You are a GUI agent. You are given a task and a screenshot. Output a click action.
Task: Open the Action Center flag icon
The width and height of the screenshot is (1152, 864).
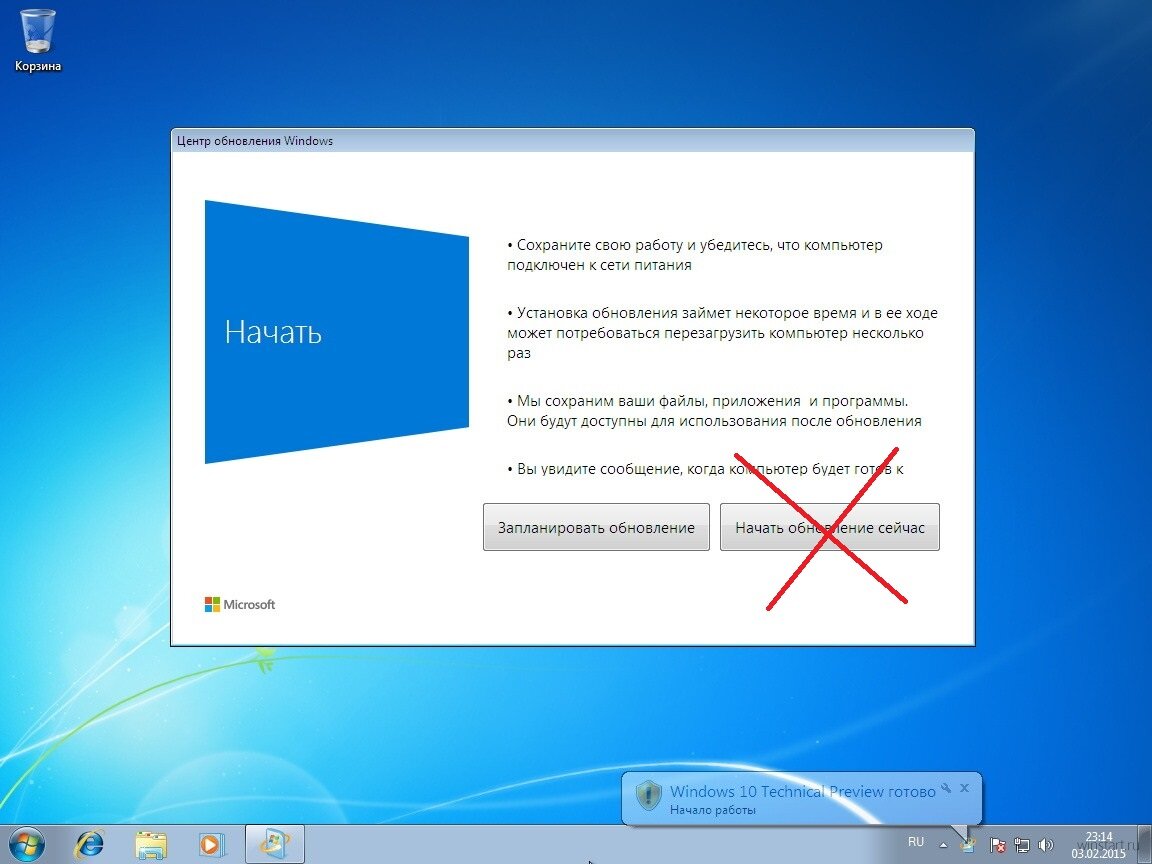tap(997, 845)
